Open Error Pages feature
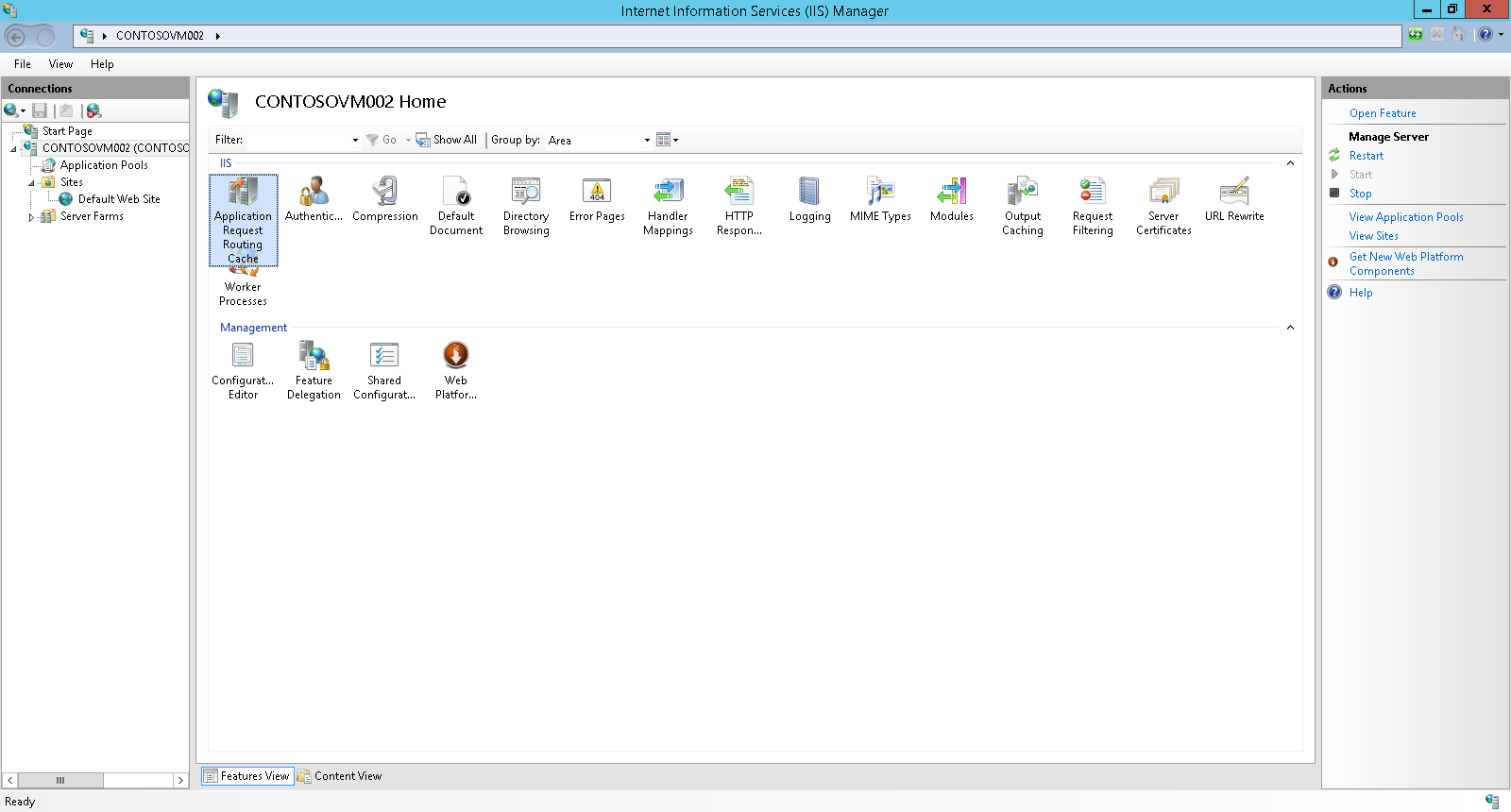The width and height of the screenshot is (1511, 812). (597, 200)
